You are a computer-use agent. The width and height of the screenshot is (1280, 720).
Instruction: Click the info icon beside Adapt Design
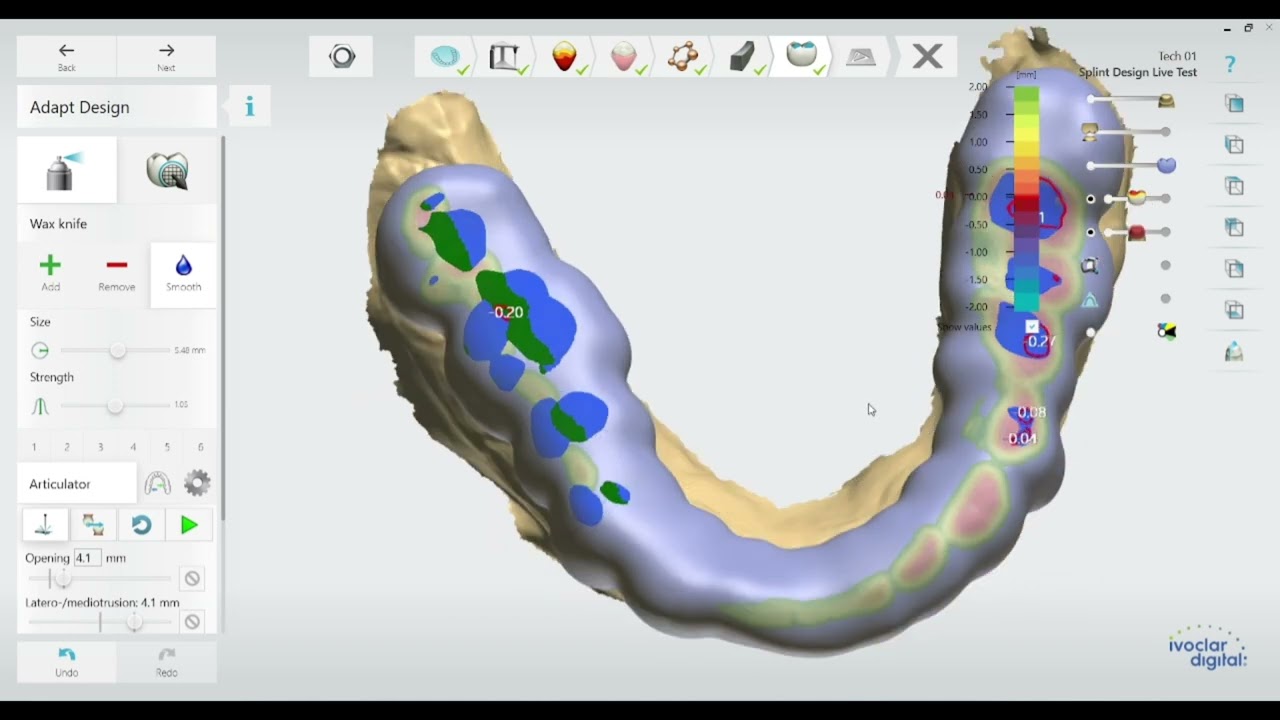tap(250, 106)
